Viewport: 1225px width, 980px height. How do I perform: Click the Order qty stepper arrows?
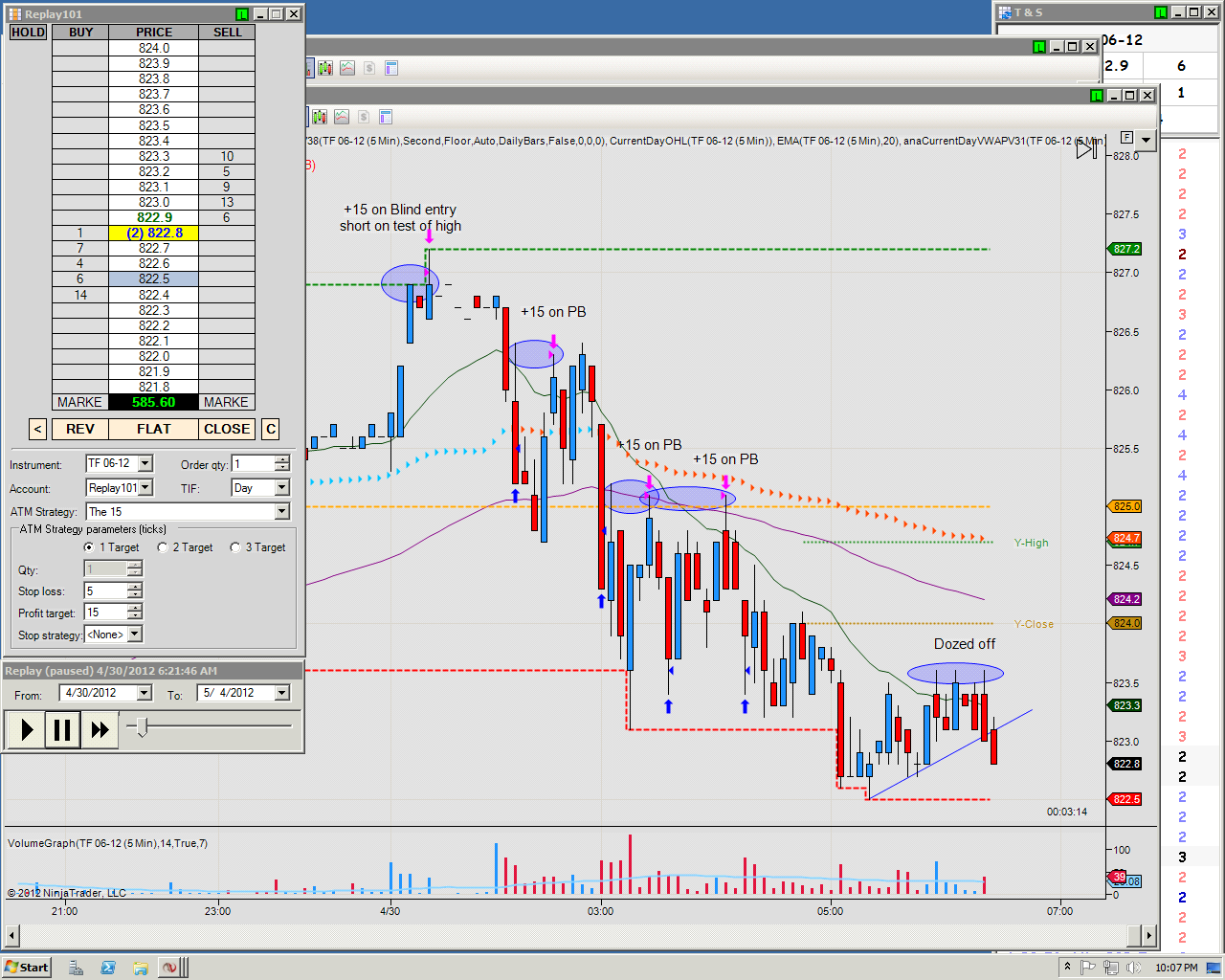point(281,463)
